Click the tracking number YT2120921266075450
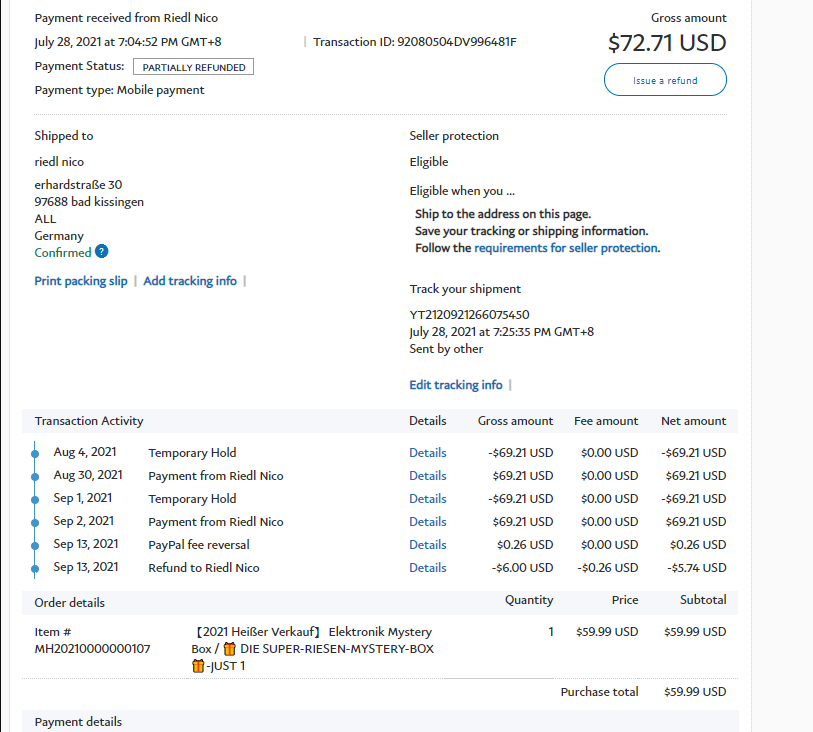This screenshot has height=732, width=813. (469, 315)
